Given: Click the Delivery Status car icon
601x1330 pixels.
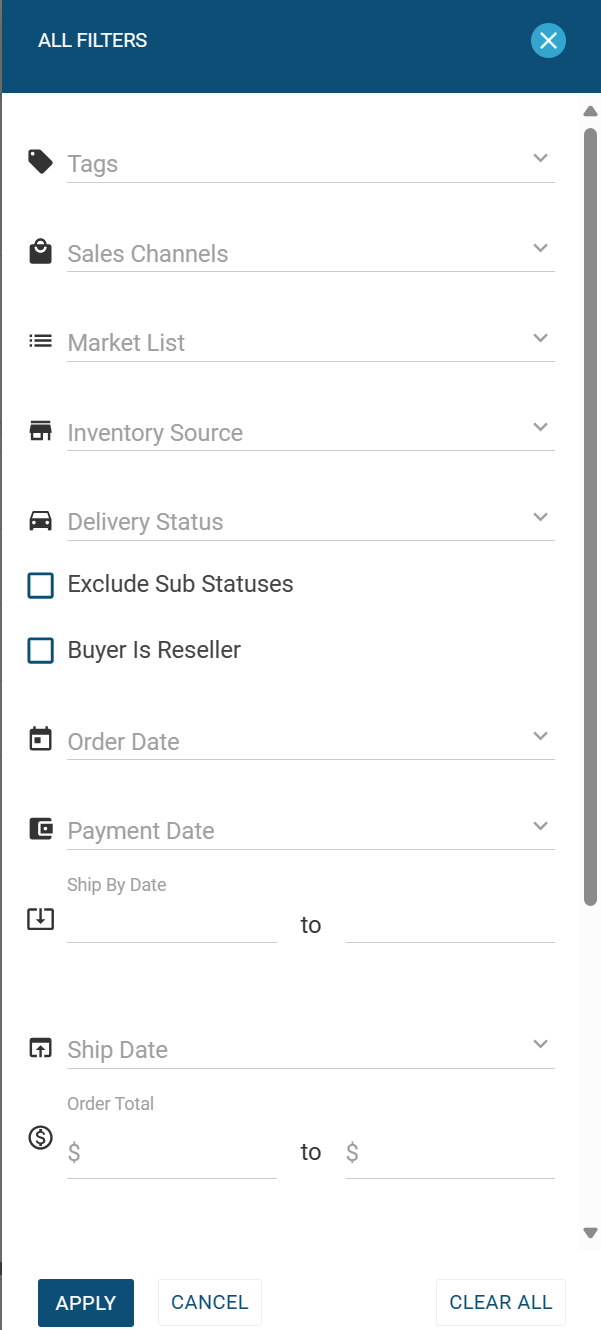Looking at the screenshot, I should 40,520.
